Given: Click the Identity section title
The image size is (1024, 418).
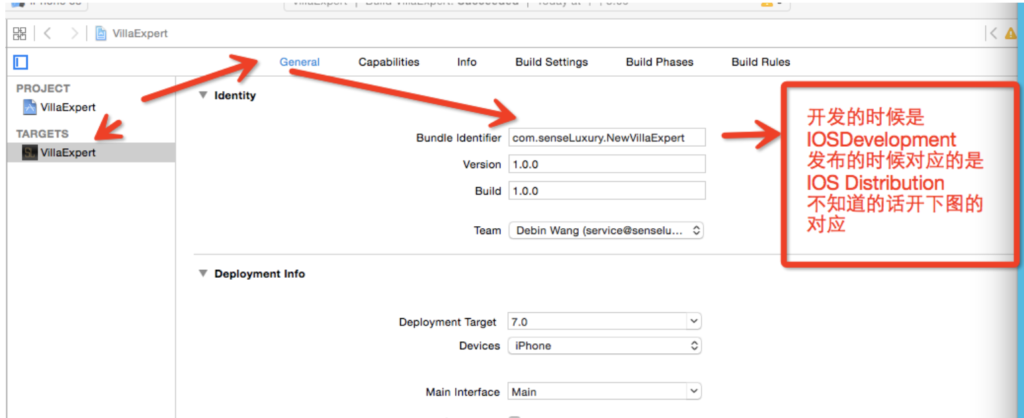Looking at the screenshot, I should pos(235,95).
